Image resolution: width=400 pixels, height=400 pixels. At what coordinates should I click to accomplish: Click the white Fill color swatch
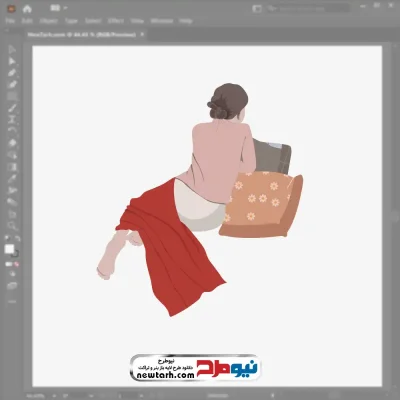[10, 249]
